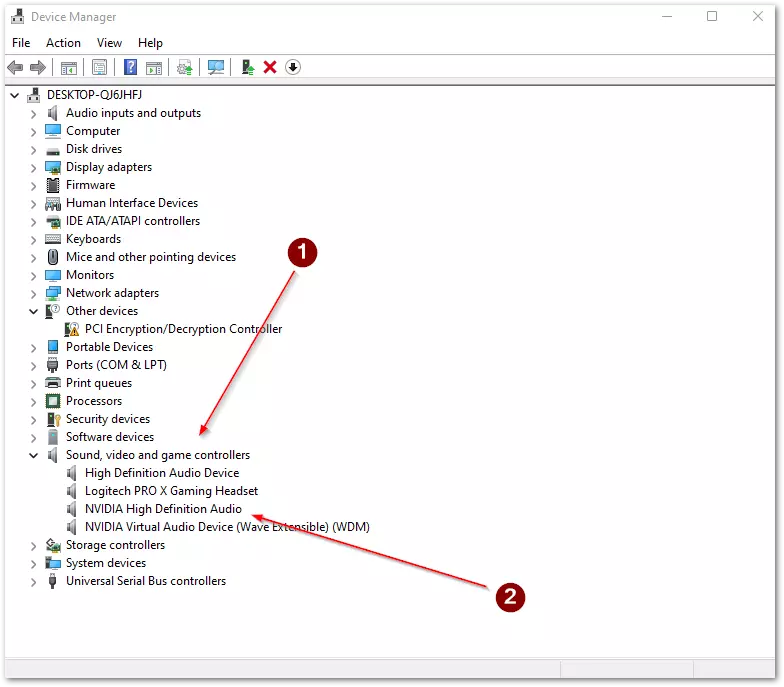Click the Processors icon
Screen dimensions: 784x687
[53, 401]
